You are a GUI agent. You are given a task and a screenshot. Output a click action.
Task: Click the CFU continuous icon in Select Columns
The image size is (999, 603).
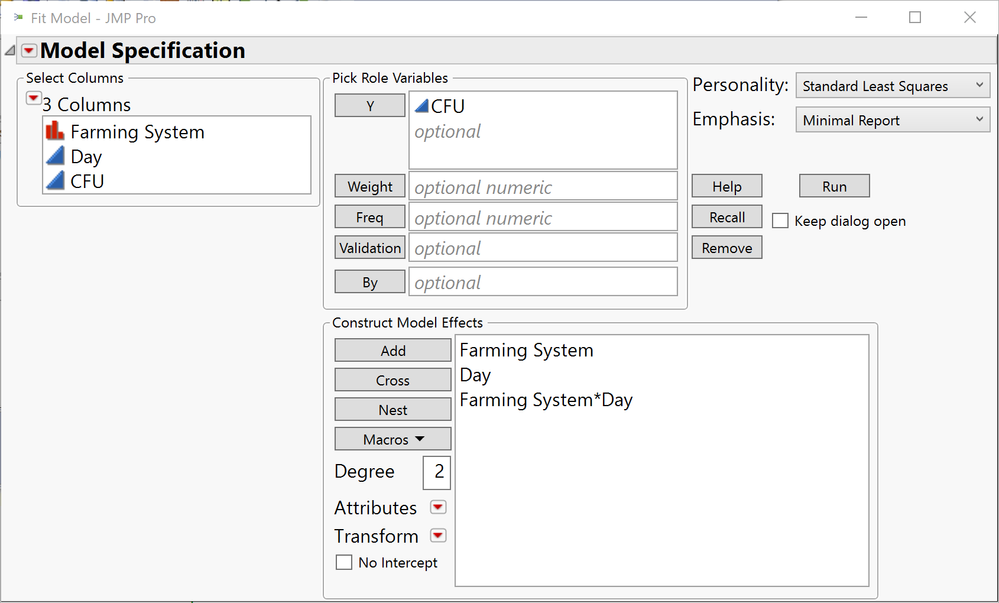click(x=55, y=181)
